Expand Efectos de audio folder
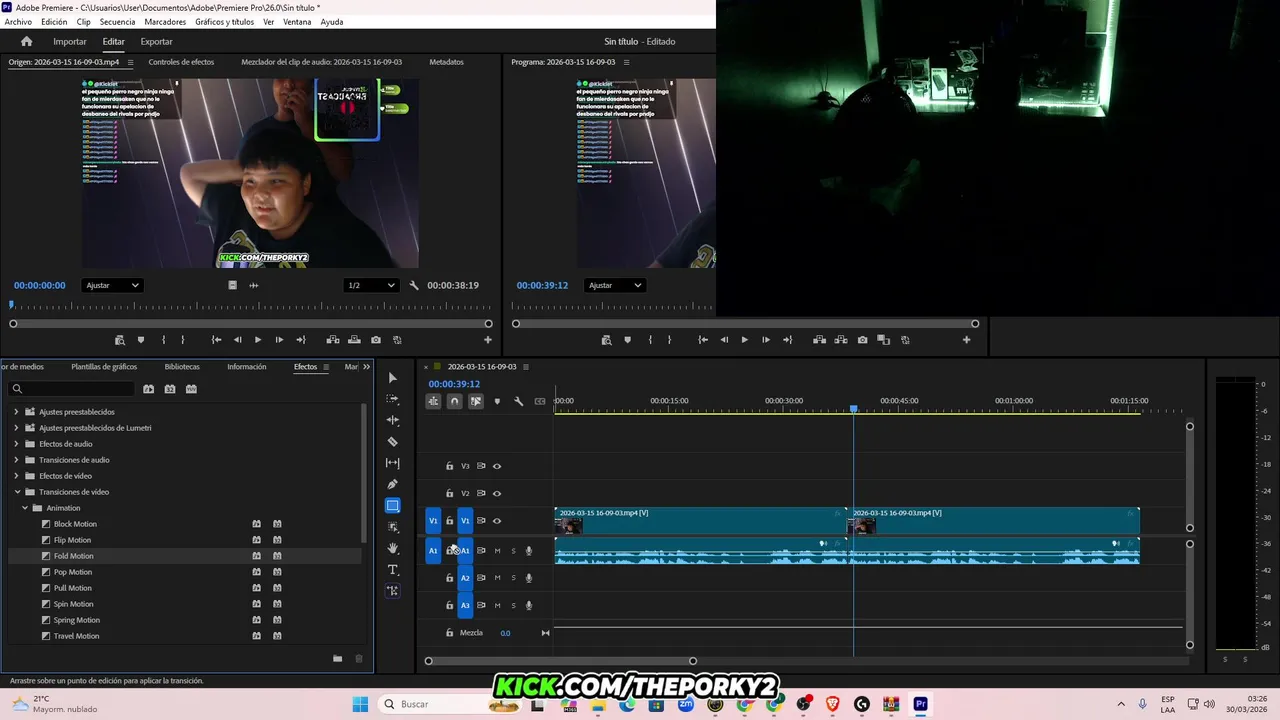The width and height of the screenshot is (1280, 720). pyautogui.click(x=16, y=444)
